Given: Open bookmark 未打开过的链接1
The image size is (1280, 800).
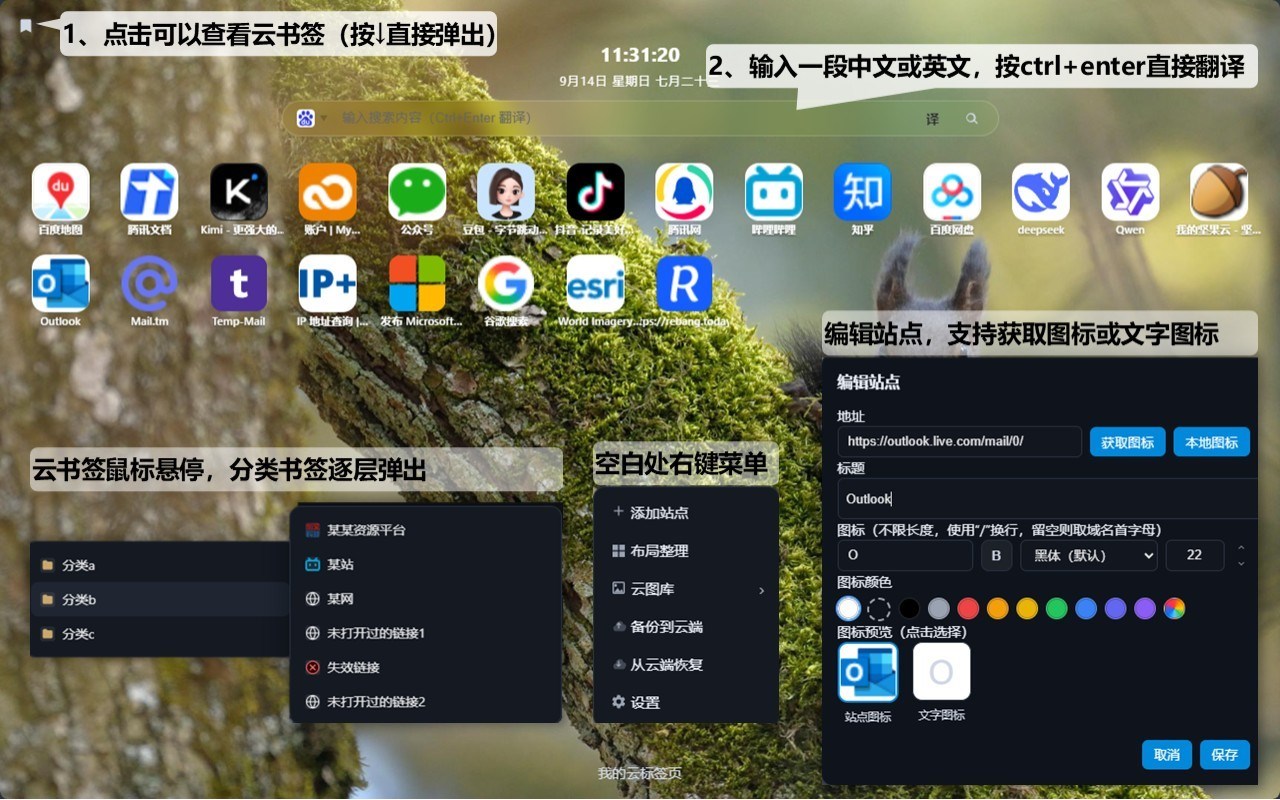Looking at the screenshot, I should pyautogui.click(x=425, y=633).
